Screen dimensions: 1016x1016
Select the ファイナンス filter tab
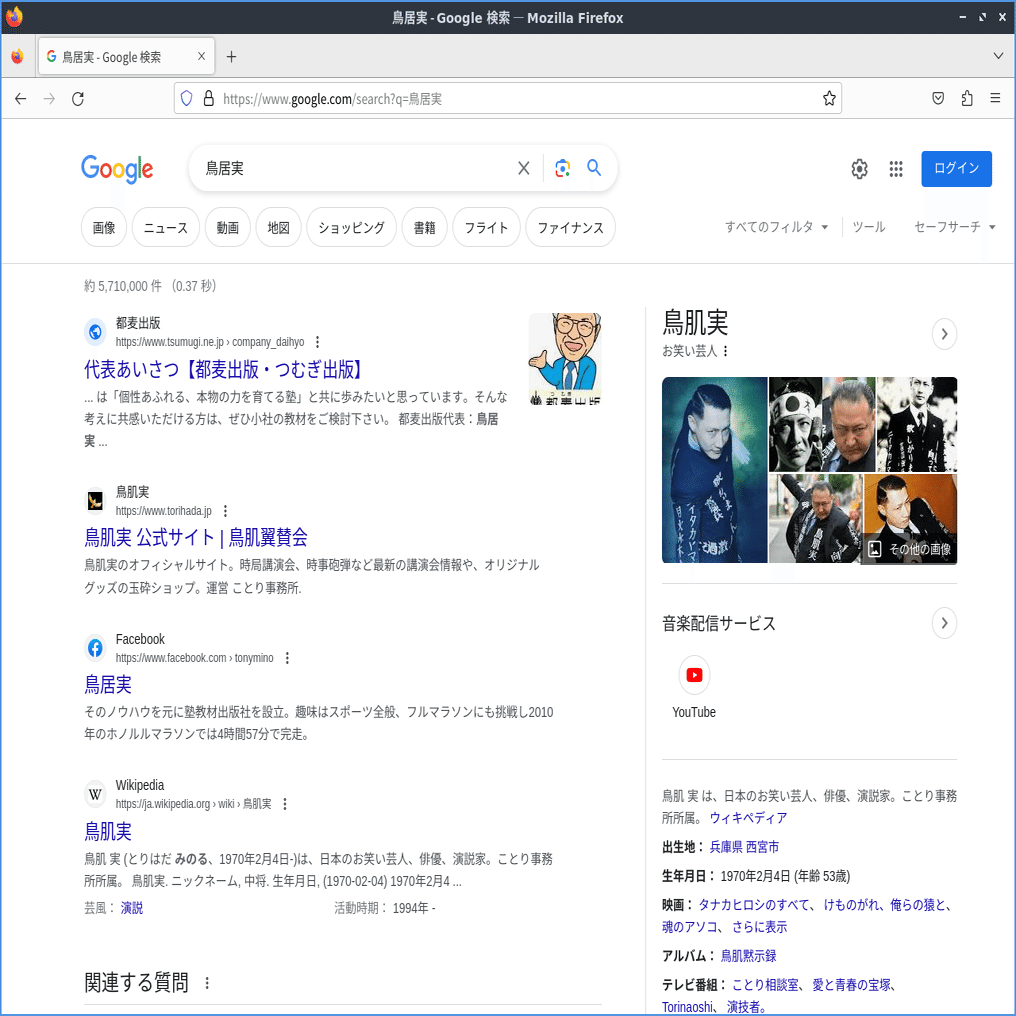click(570, 227)
